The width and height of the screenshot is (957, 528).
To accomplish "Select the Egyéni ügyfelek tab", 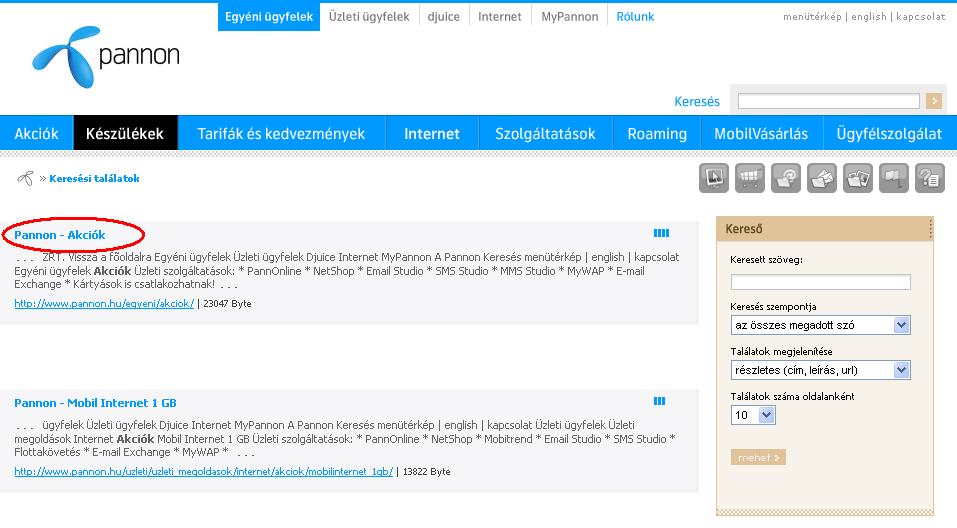I will pos(269,16).
